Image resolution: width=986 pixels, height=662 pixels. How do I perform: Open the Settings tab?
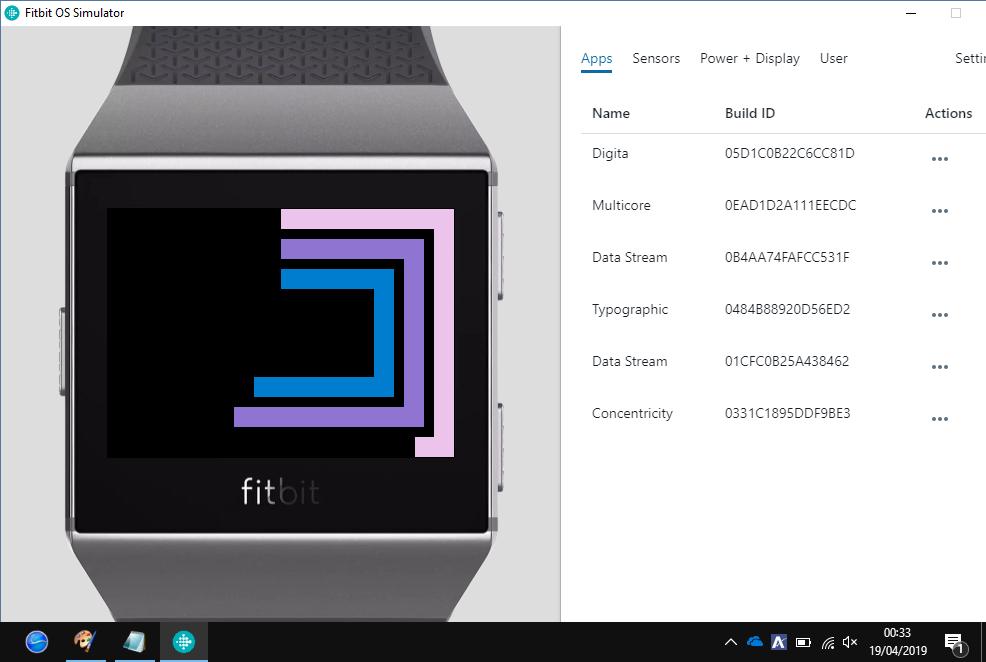(x=970, y=58)
